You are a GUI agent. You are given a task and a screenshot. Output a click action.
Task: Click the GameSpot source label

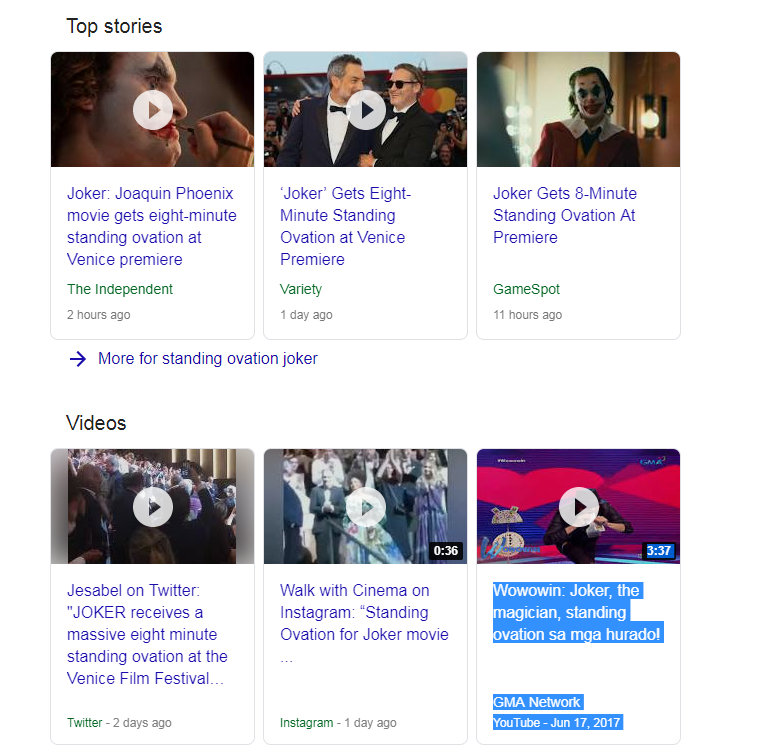point(526,289)
